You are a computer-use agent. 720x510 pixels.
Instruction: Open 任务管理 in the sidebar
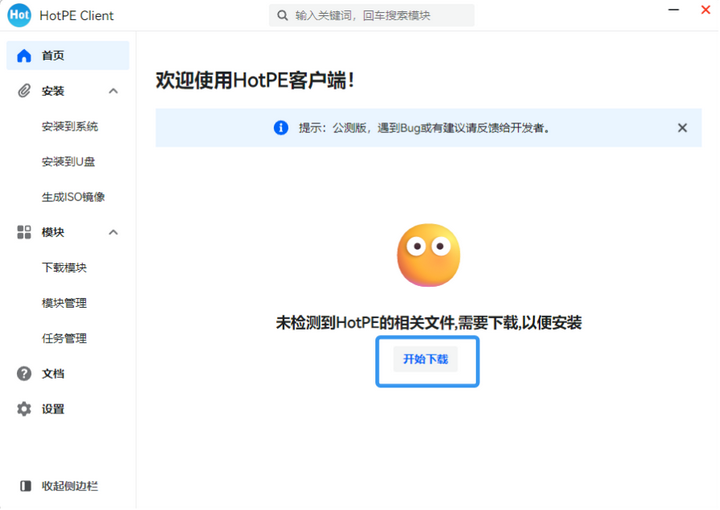click(64, 338)
